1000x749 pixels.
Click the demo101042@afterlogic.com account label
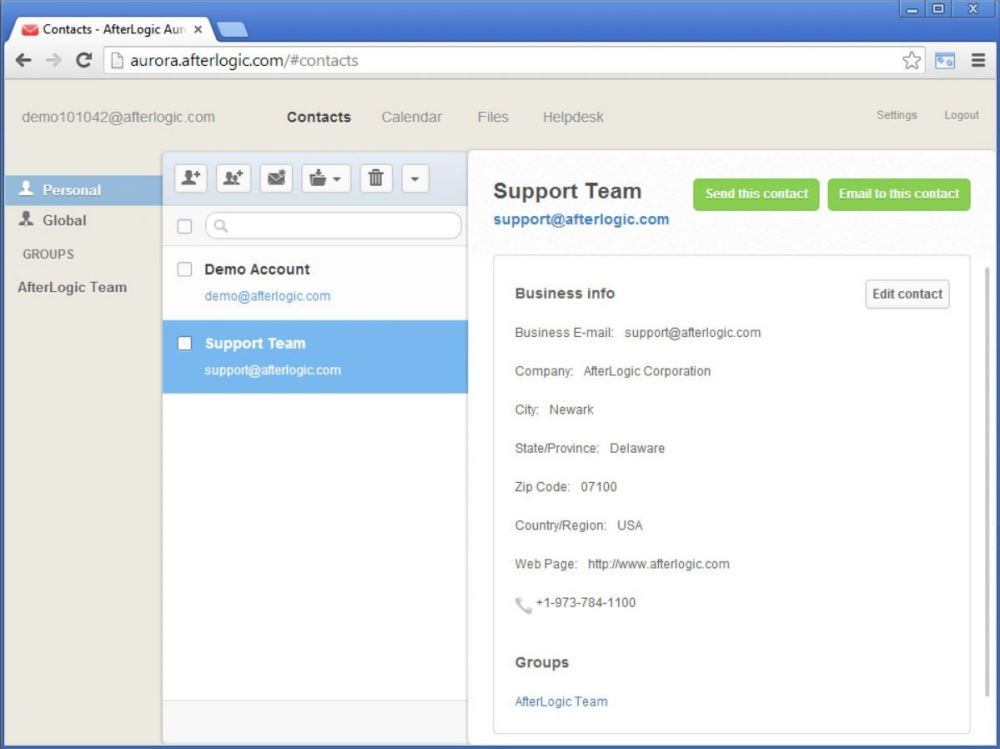pos(118,117)
